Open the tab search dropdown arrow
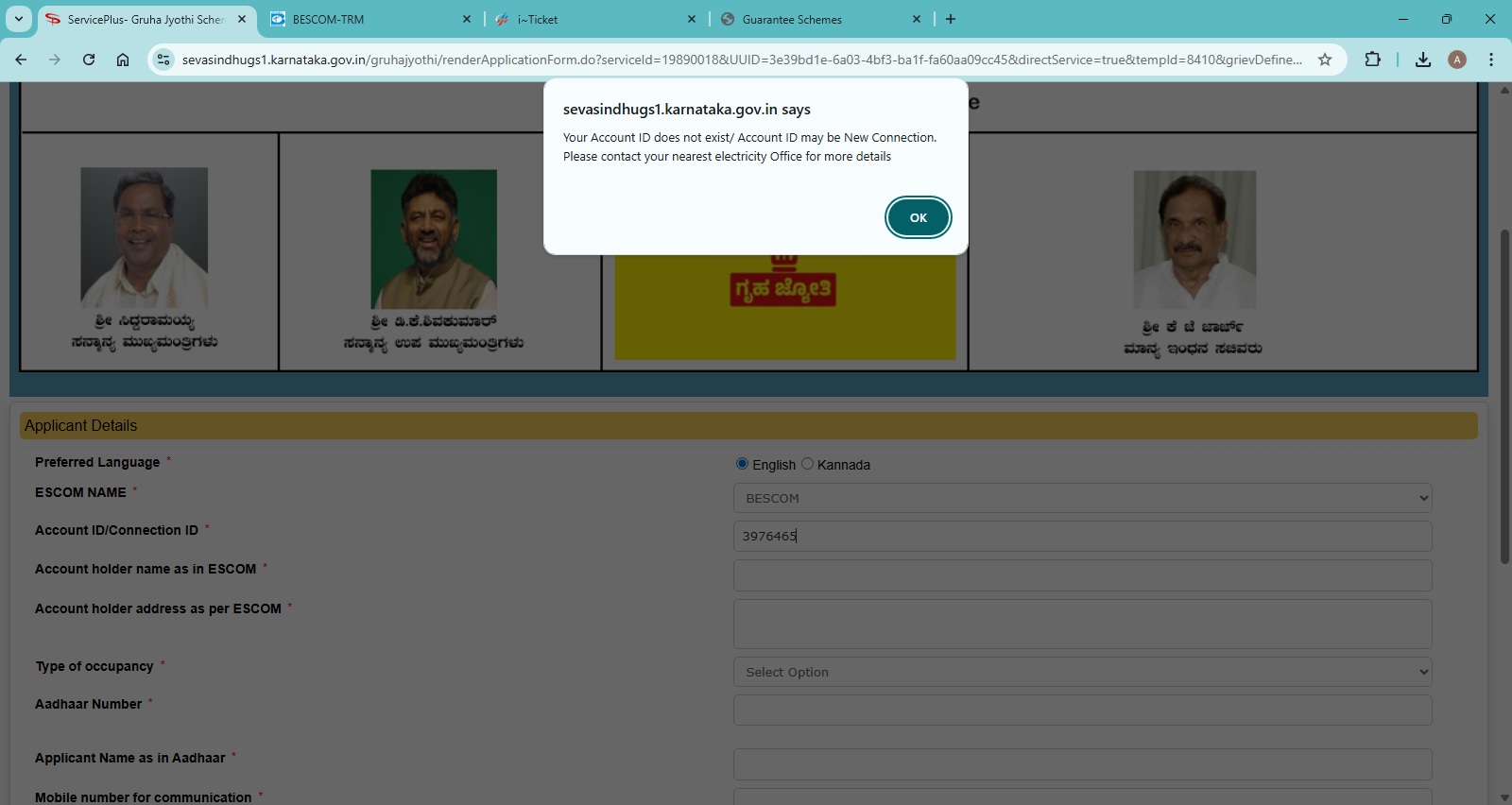This screenshot has height=805, width=1512. 19,19
